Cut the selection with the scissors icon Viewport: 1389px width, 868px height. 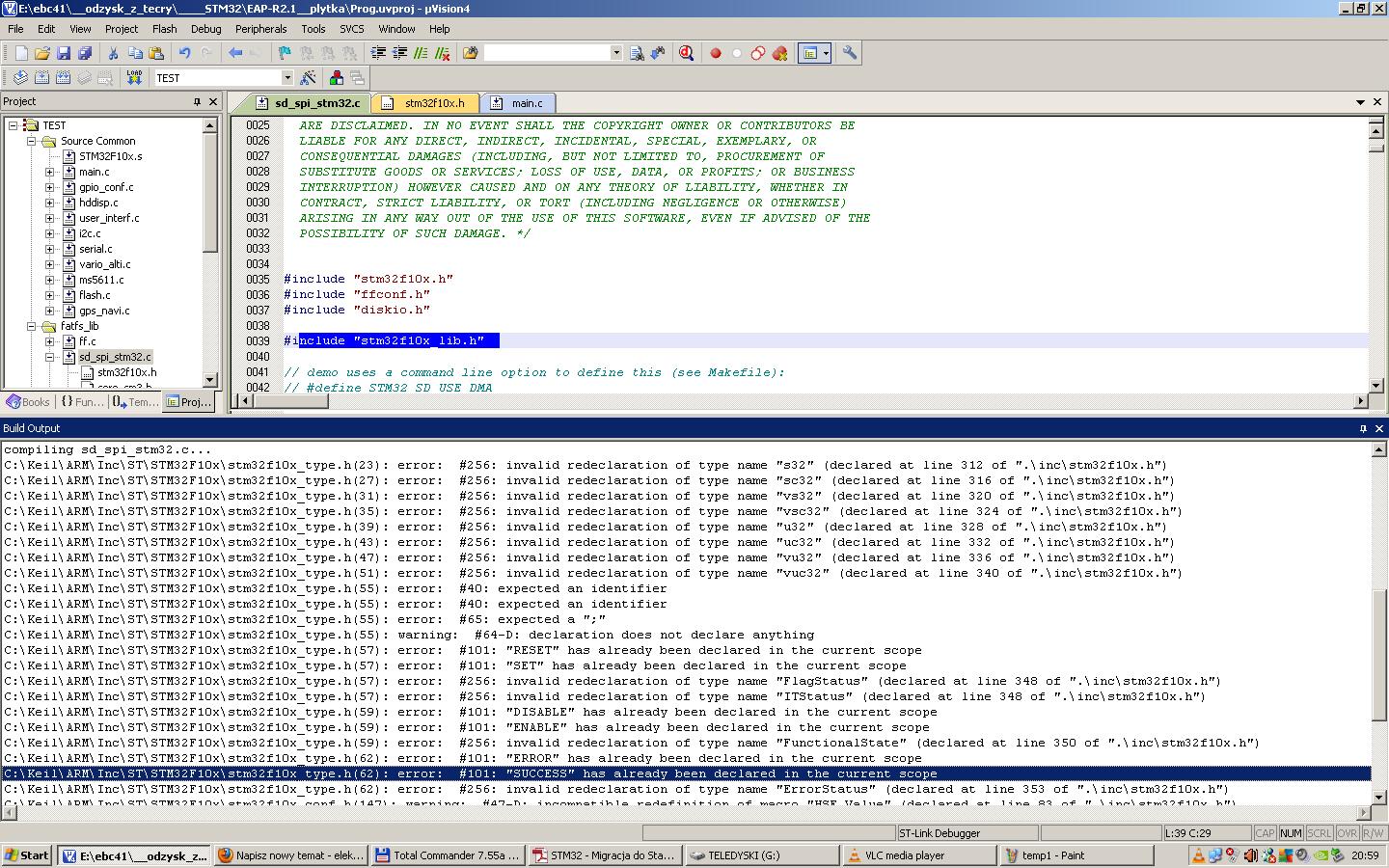point(113,53)
